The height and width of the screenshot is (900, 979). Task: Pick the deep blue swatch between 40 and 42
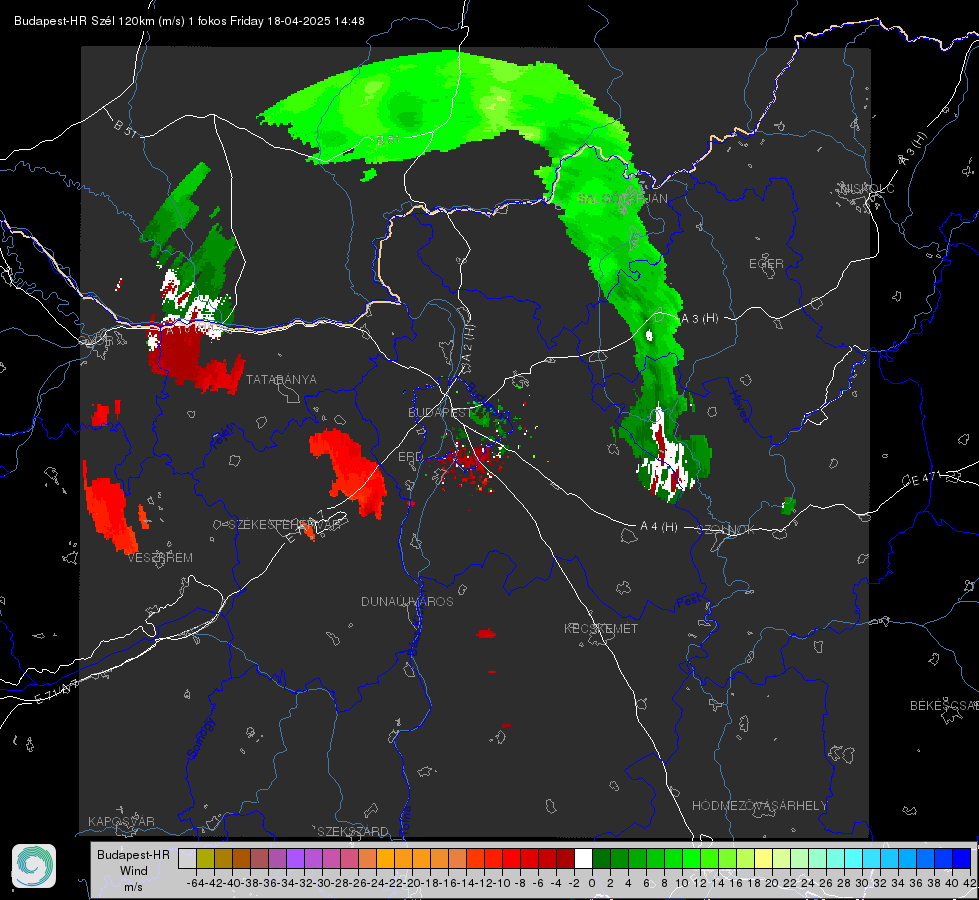pos(962,858)
